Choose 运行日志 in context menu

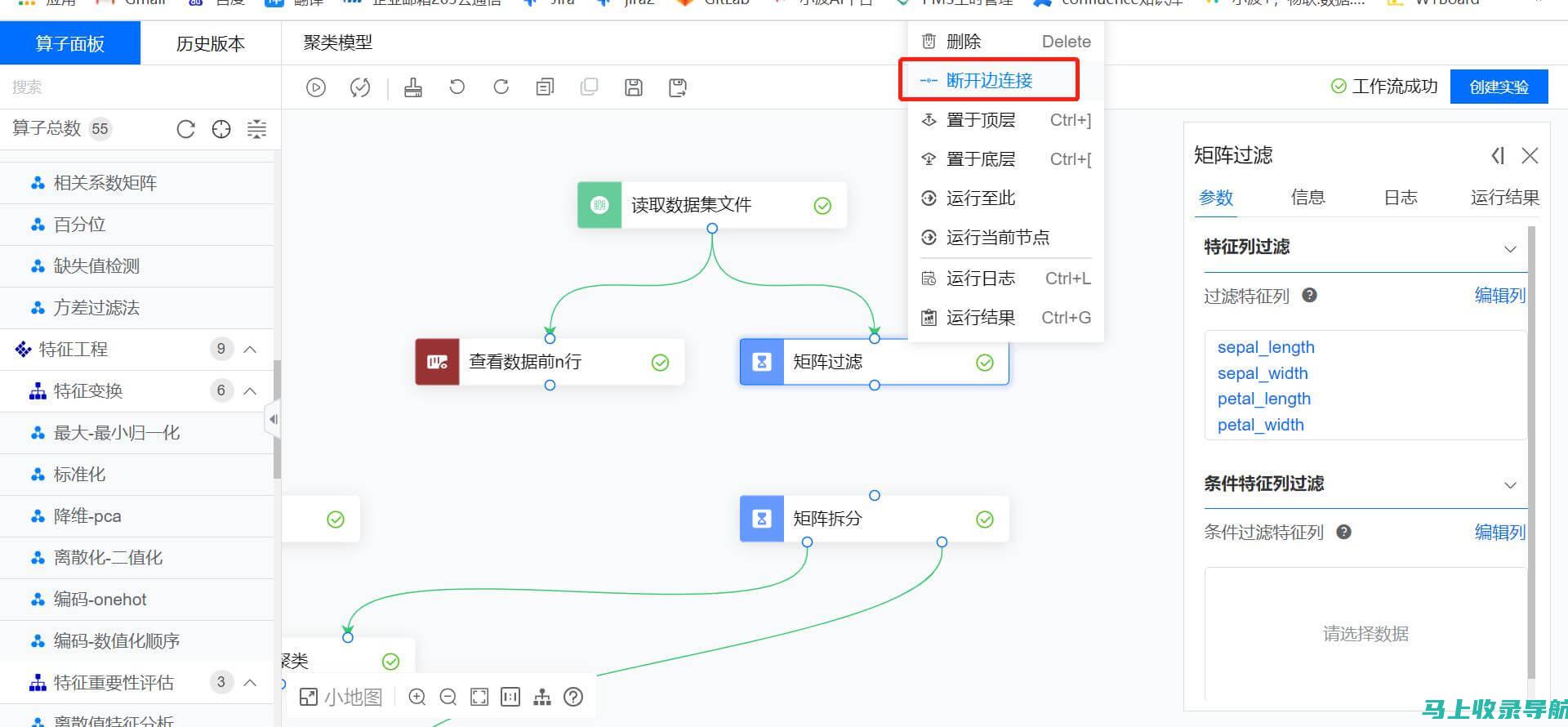tap(1006, 279)
